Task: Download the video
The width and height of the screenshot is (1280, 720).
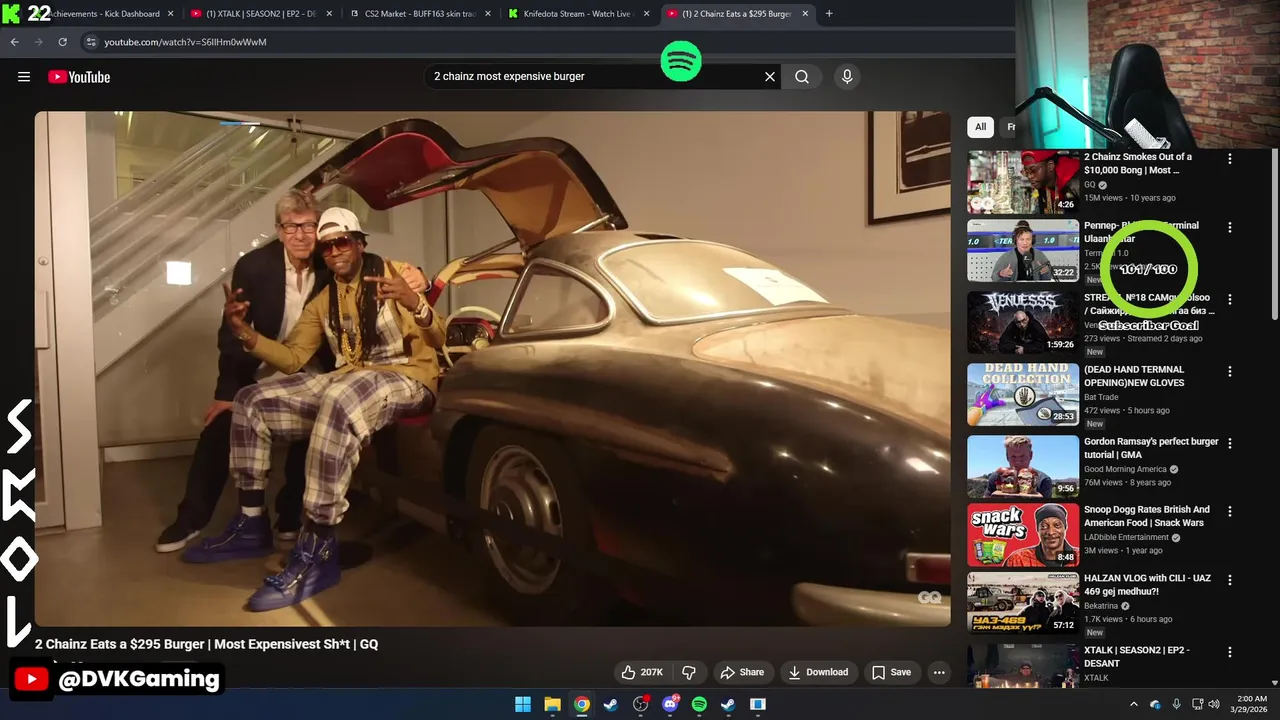Action: click(x=818, y=672)
